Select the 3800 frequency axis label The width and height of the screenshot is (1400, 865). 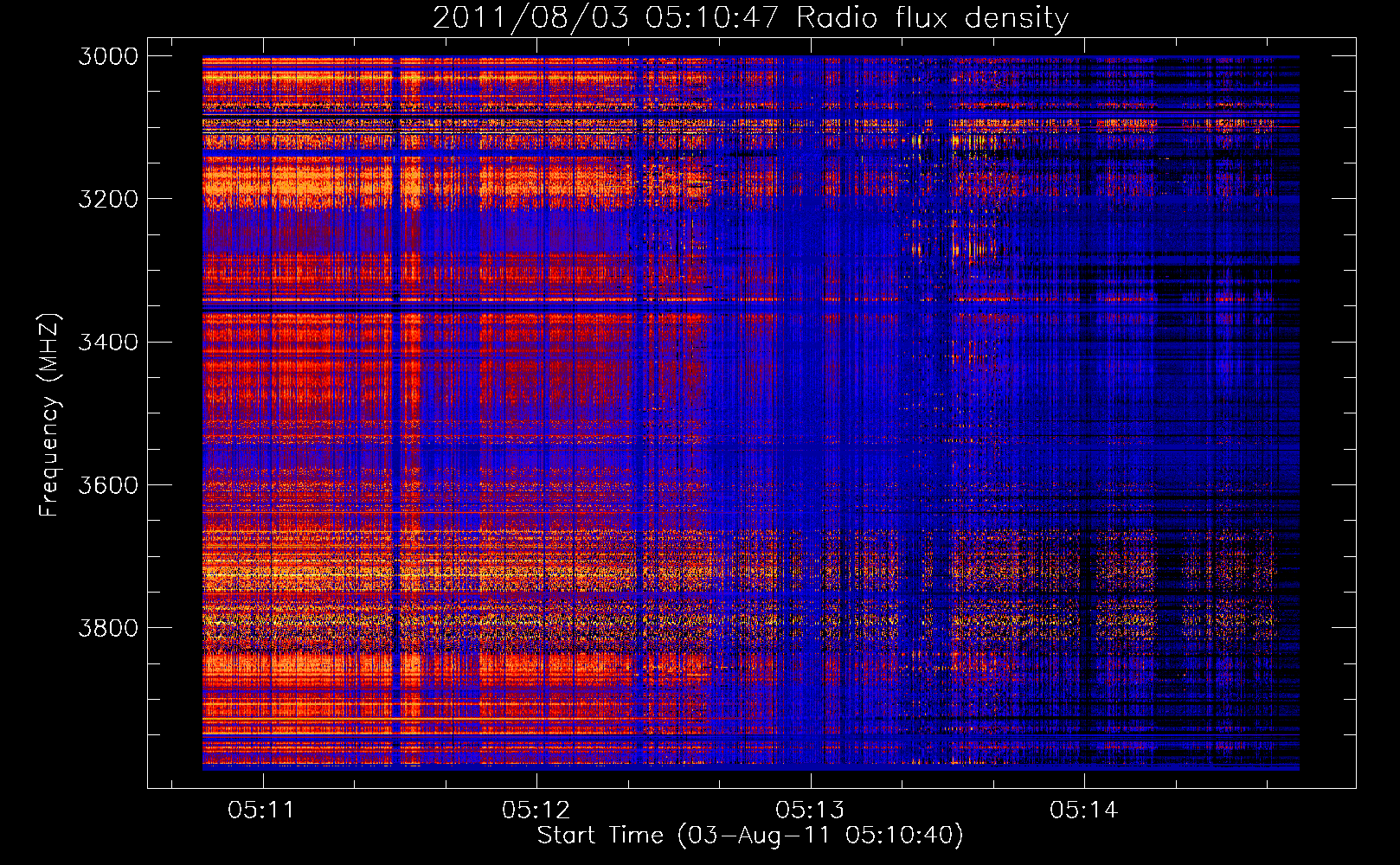tap(108, 627)
